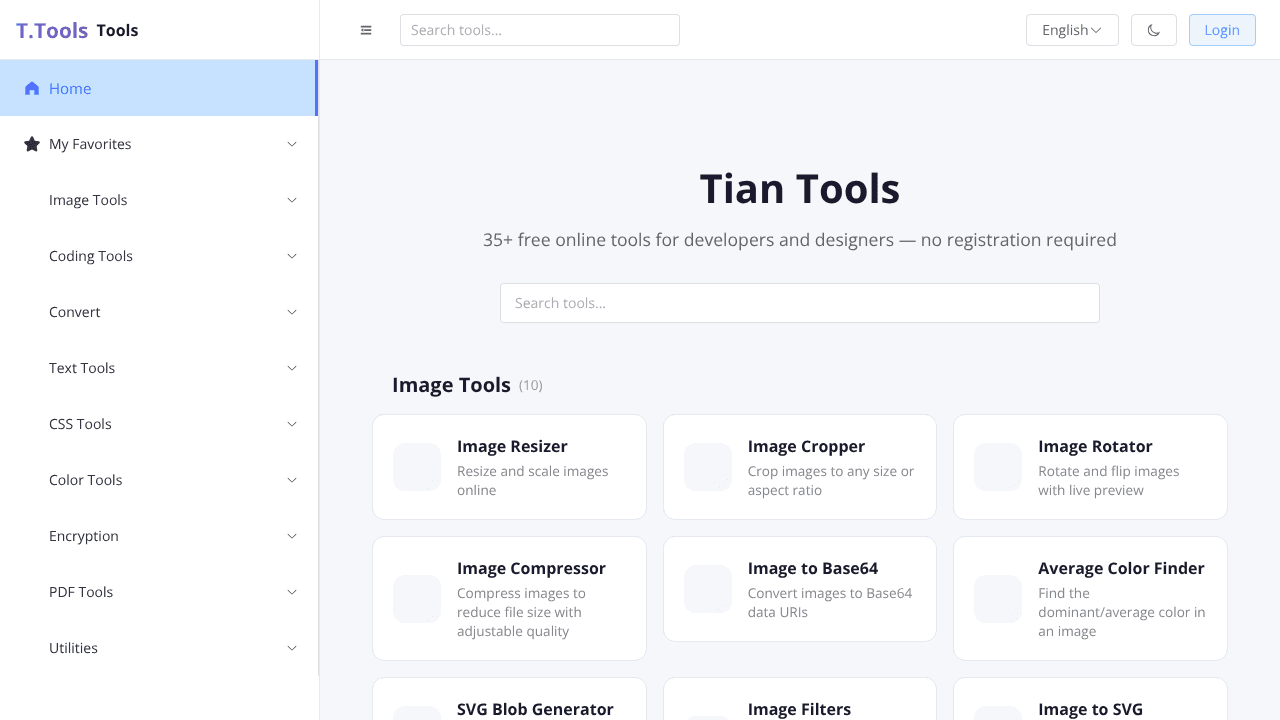Viewport: 1280px width, 720px height.
Task: Expand the My Favorites chevron
Action: 292,144
